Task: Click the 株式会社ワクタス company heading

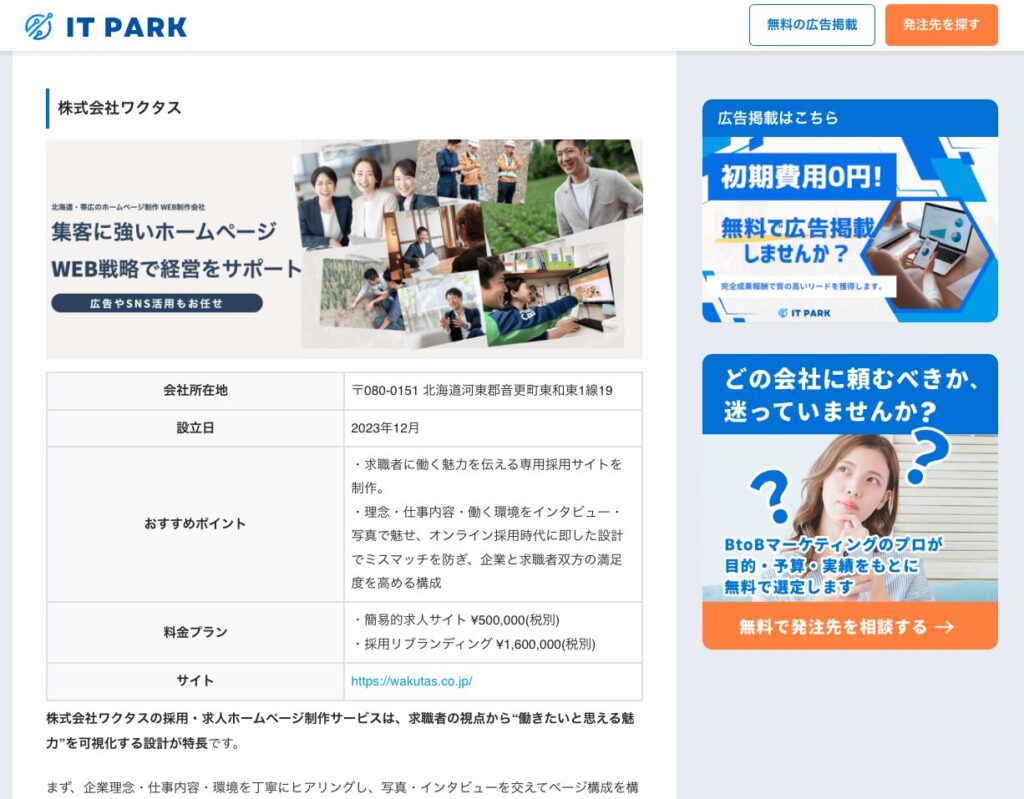Action: point(119,108)
